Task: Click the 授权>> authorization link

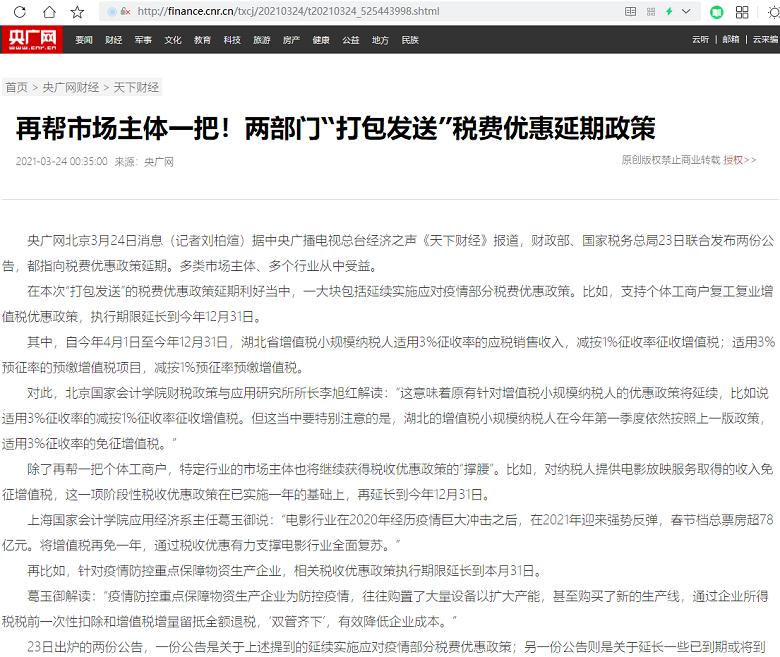Action: click(740, 160)
